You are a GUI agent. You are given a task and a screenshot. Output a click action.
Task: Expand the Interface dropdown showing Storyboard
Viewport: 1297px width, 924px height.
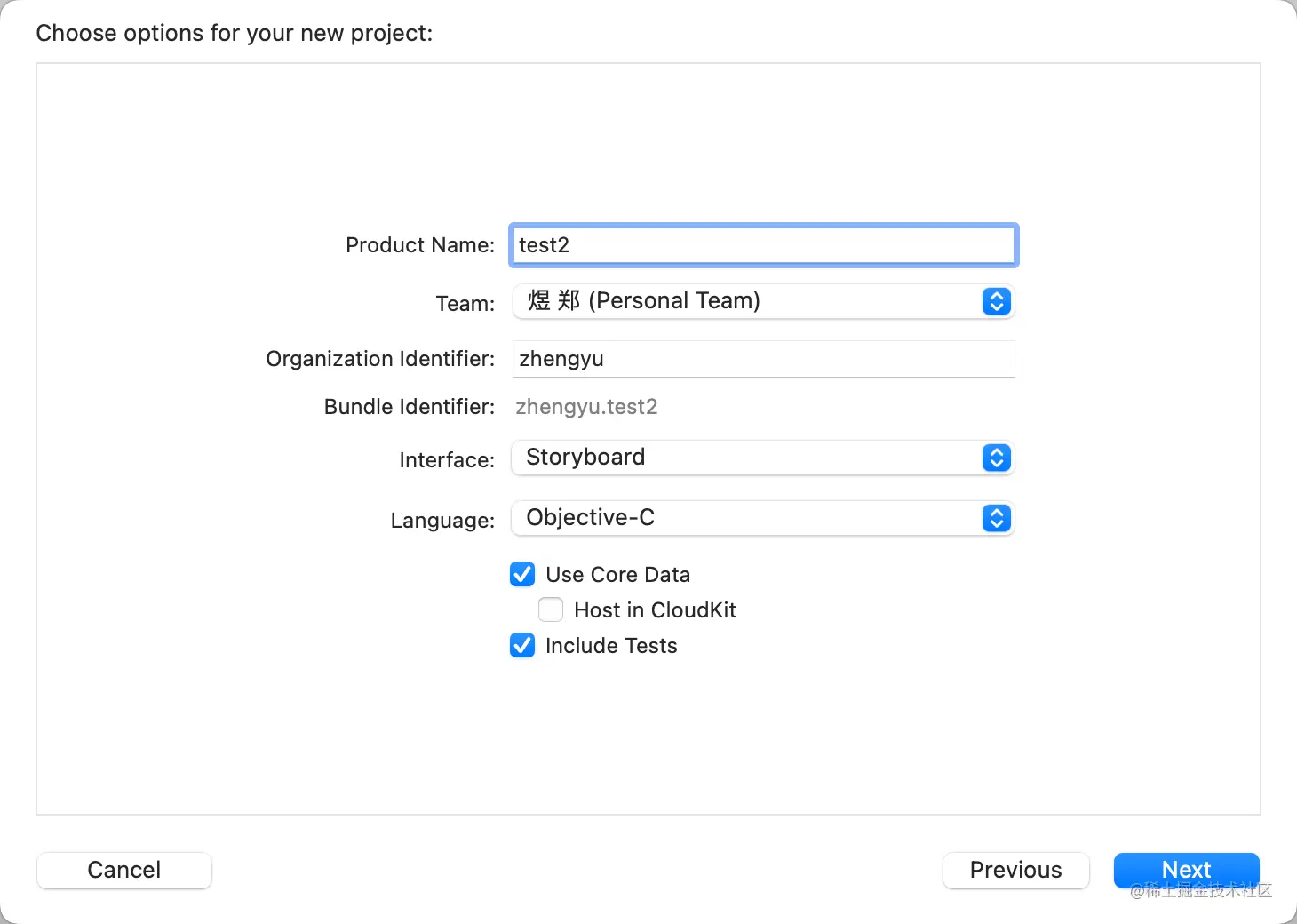[746, 458]
